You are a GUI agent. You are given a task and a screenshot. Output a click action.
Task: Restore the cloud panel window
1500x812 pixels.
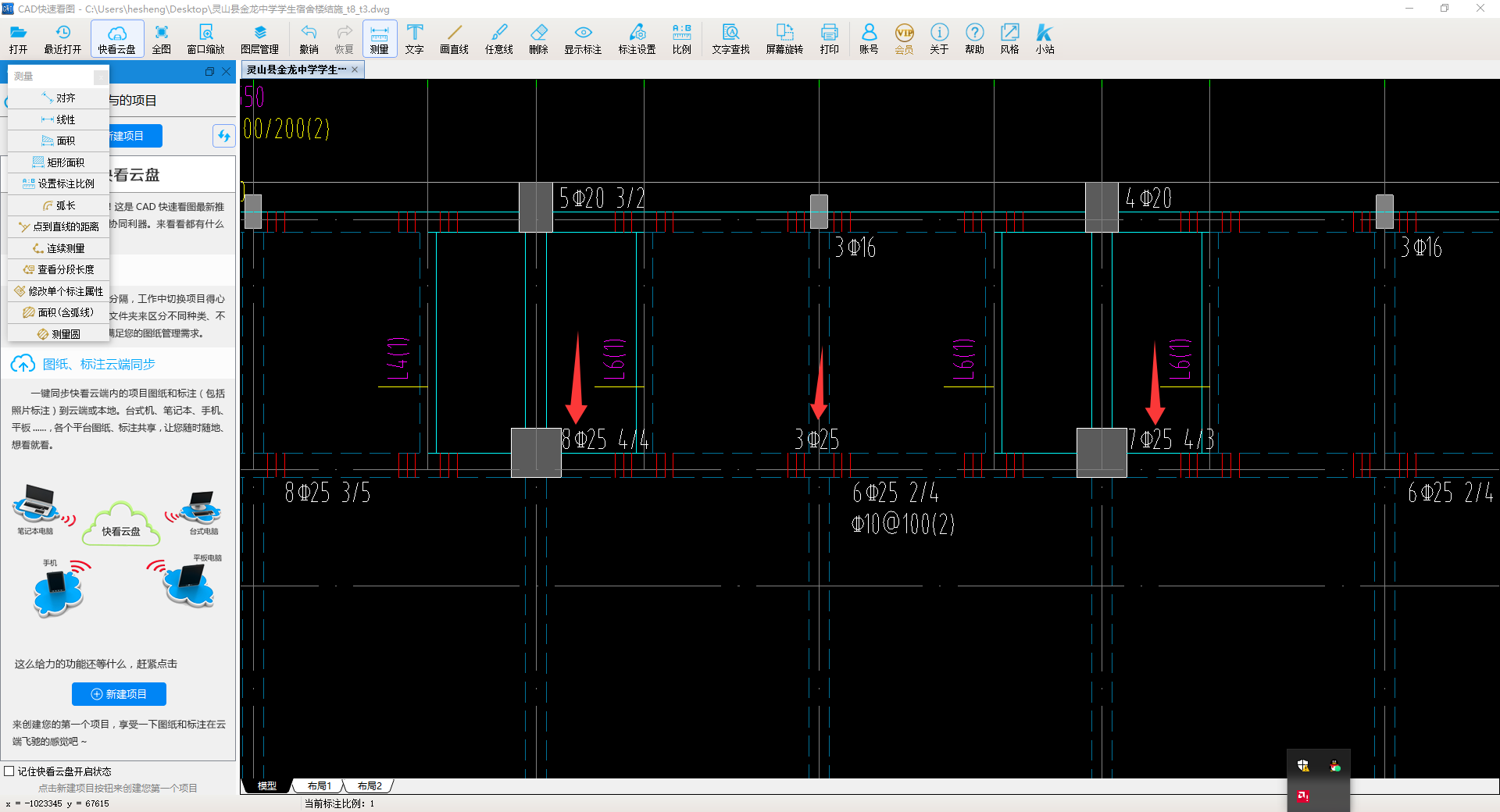point(209,72)
